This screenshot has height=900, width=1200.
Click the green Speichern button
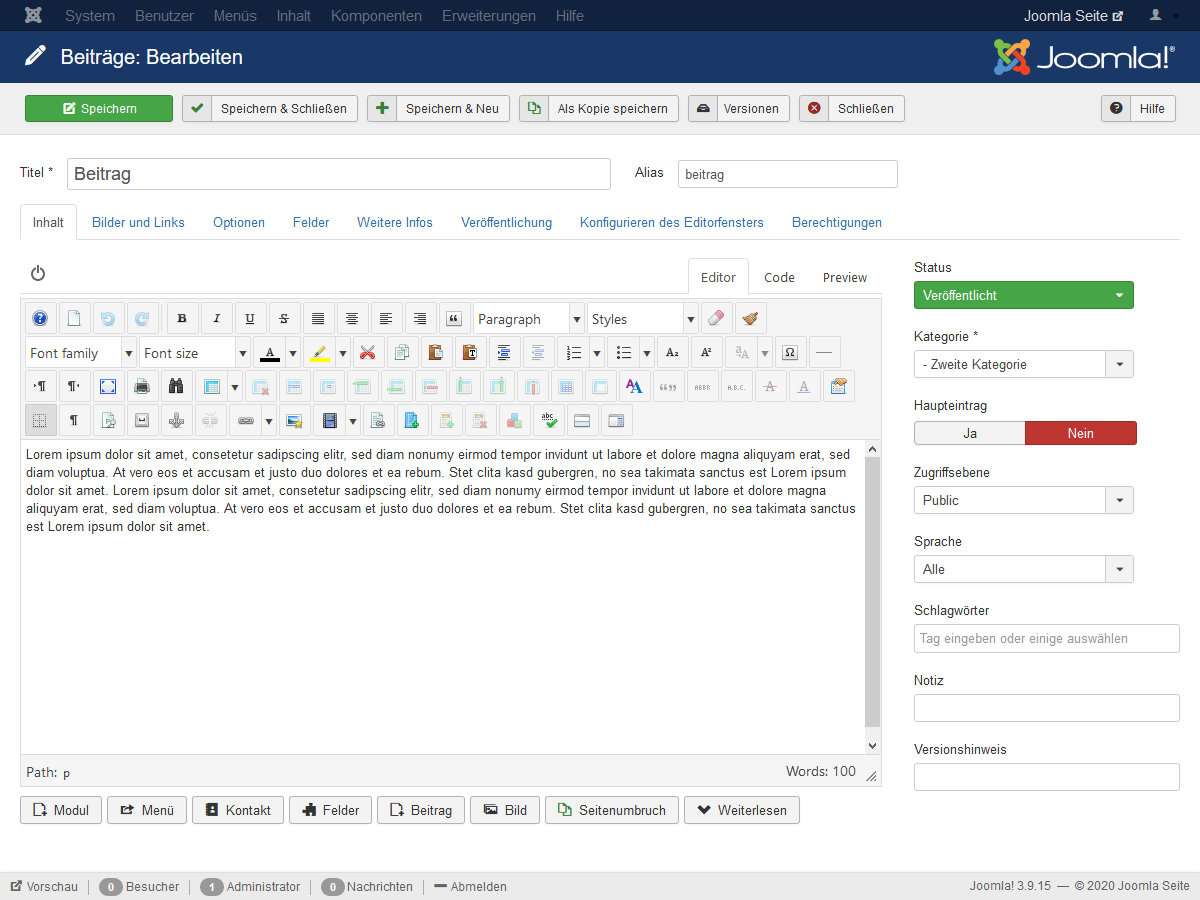(99, 108)
